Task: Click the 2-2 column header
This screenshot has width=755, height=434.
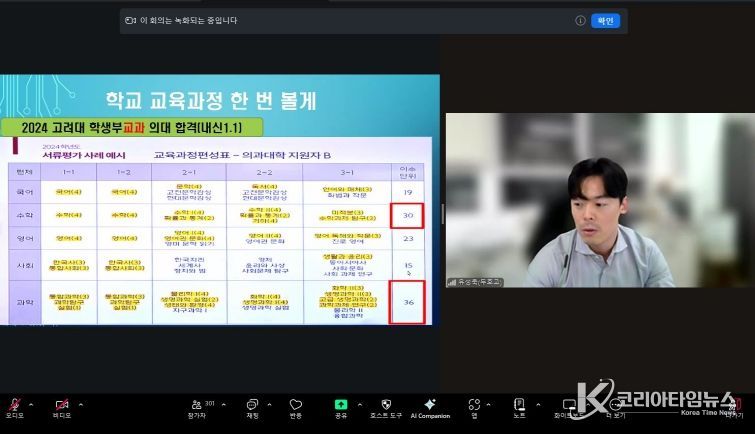Action: [x=264, y=172]
